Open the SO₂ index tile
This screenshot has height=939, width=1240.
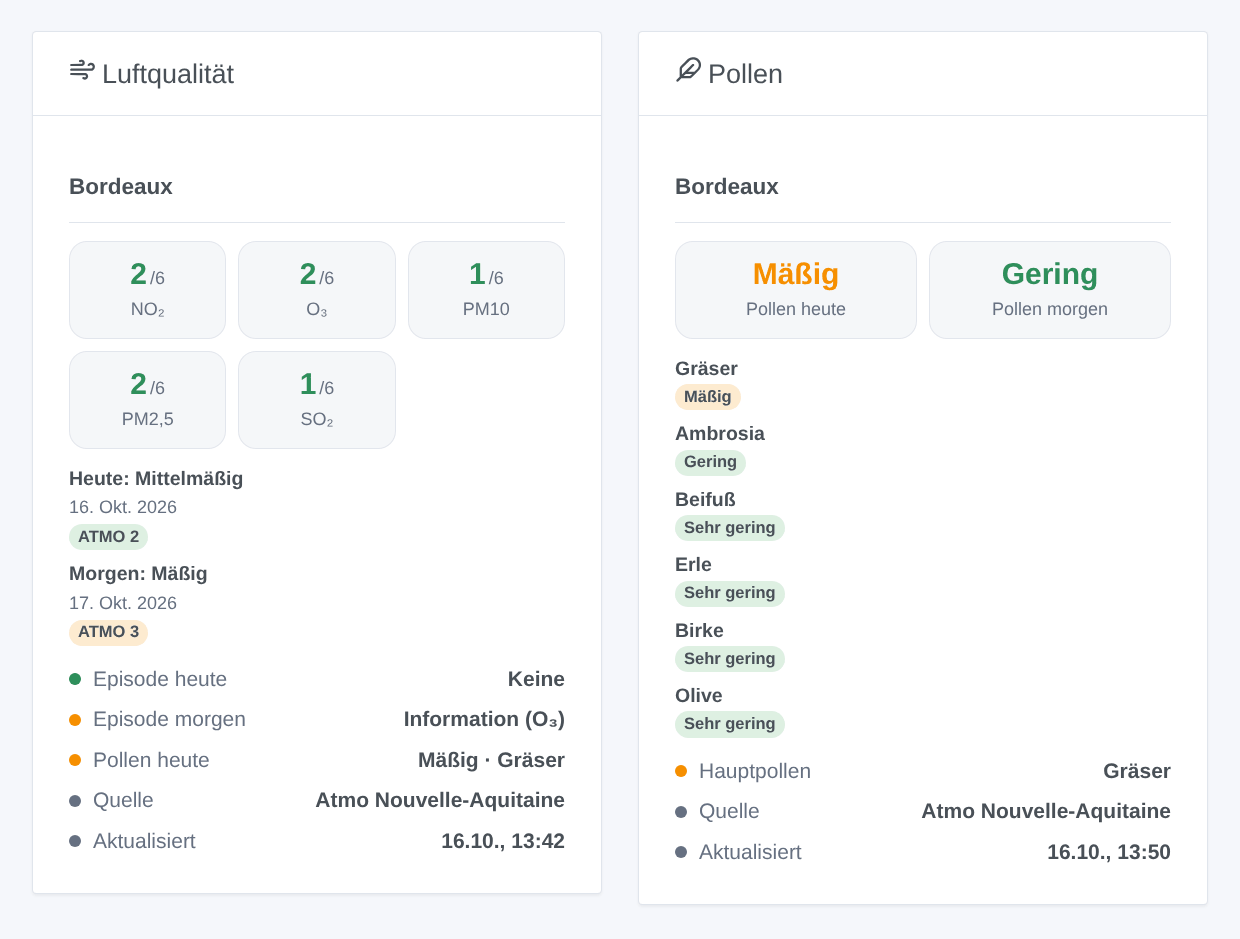(317, 400)
